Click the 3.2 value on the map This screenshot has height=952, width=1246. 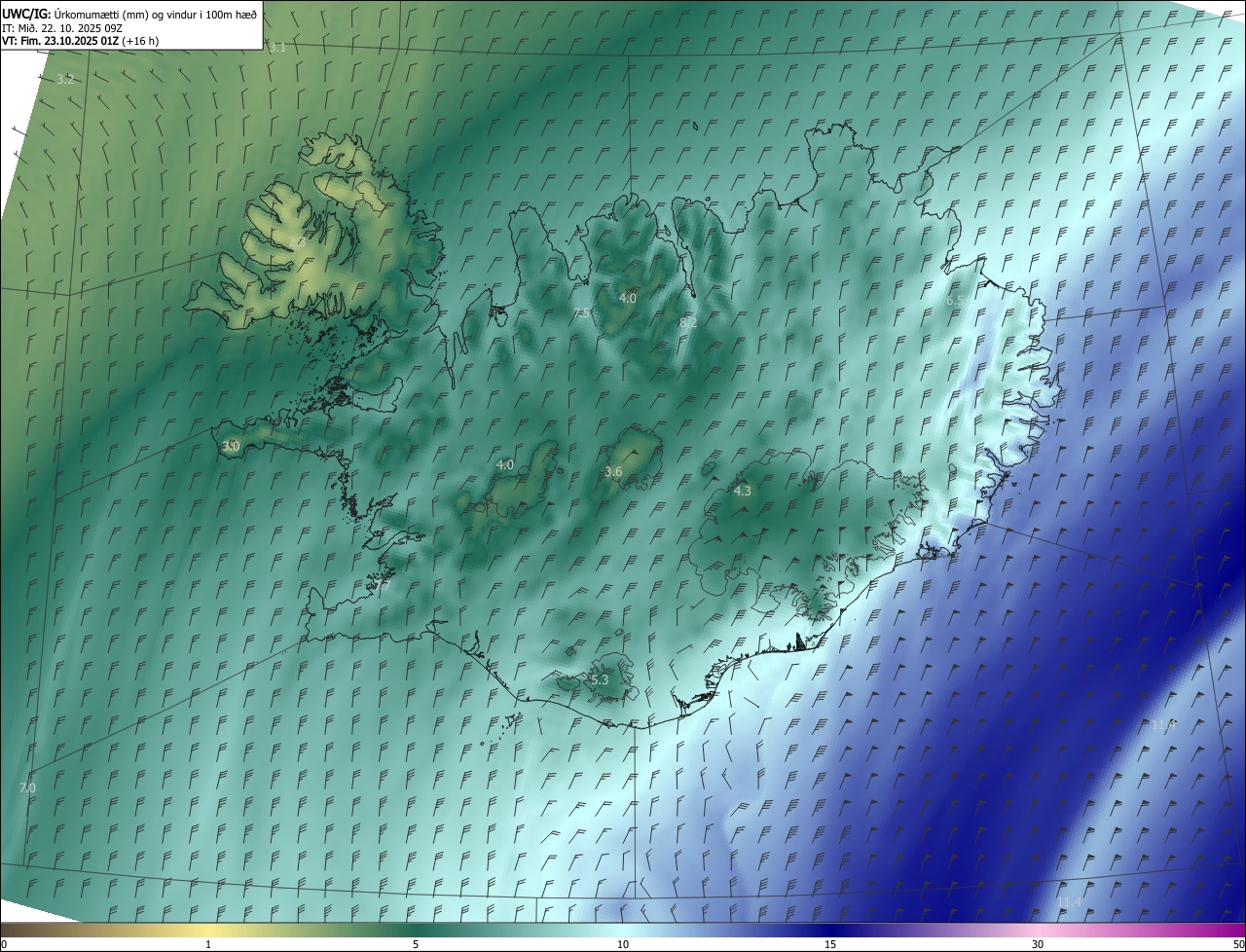65,79
